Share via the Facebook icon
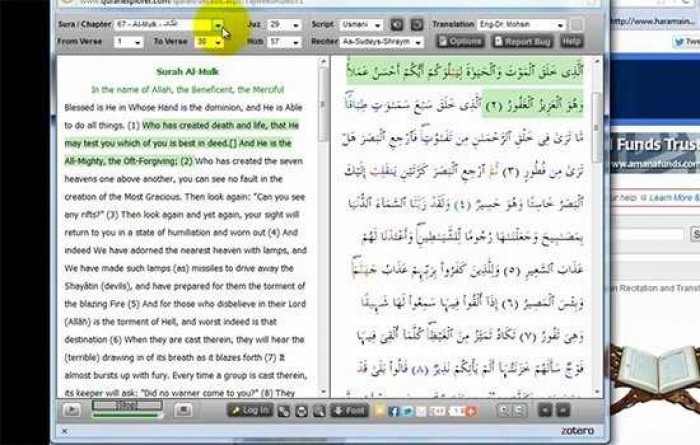 coord(393,411)
